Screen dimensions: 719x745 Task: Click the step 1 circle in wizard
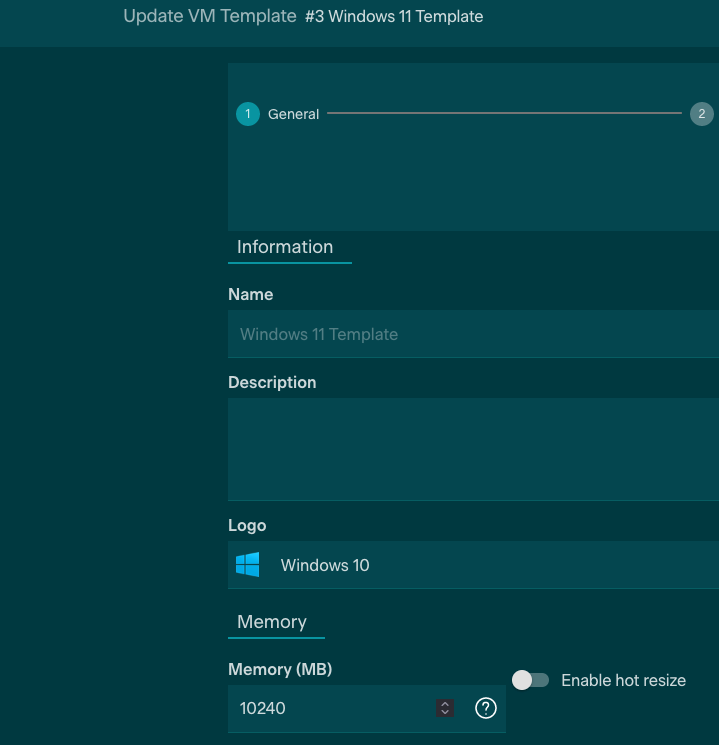click(247, 114)
